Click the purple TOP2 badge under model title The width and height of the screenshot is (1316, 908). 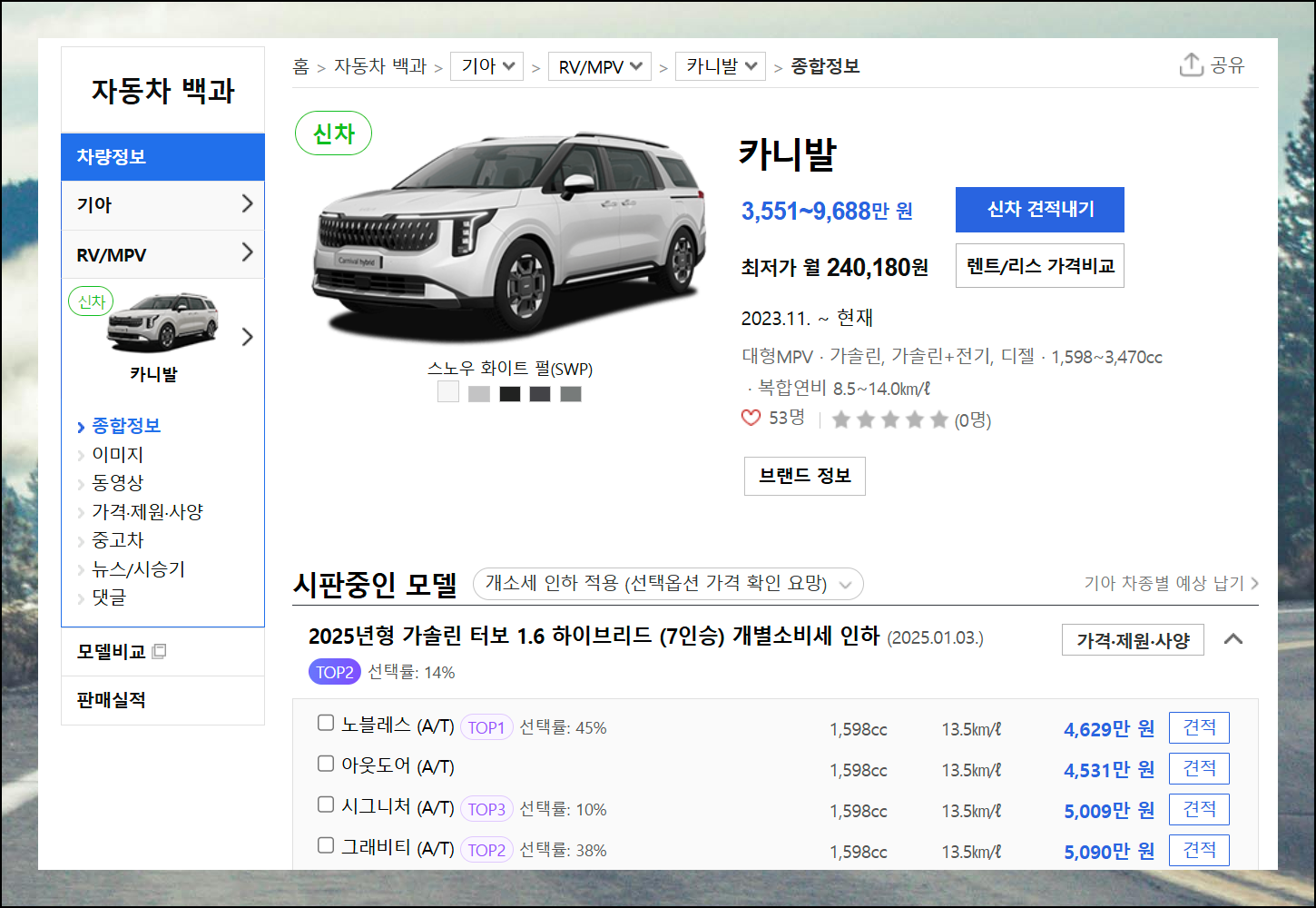pos(335,672)
